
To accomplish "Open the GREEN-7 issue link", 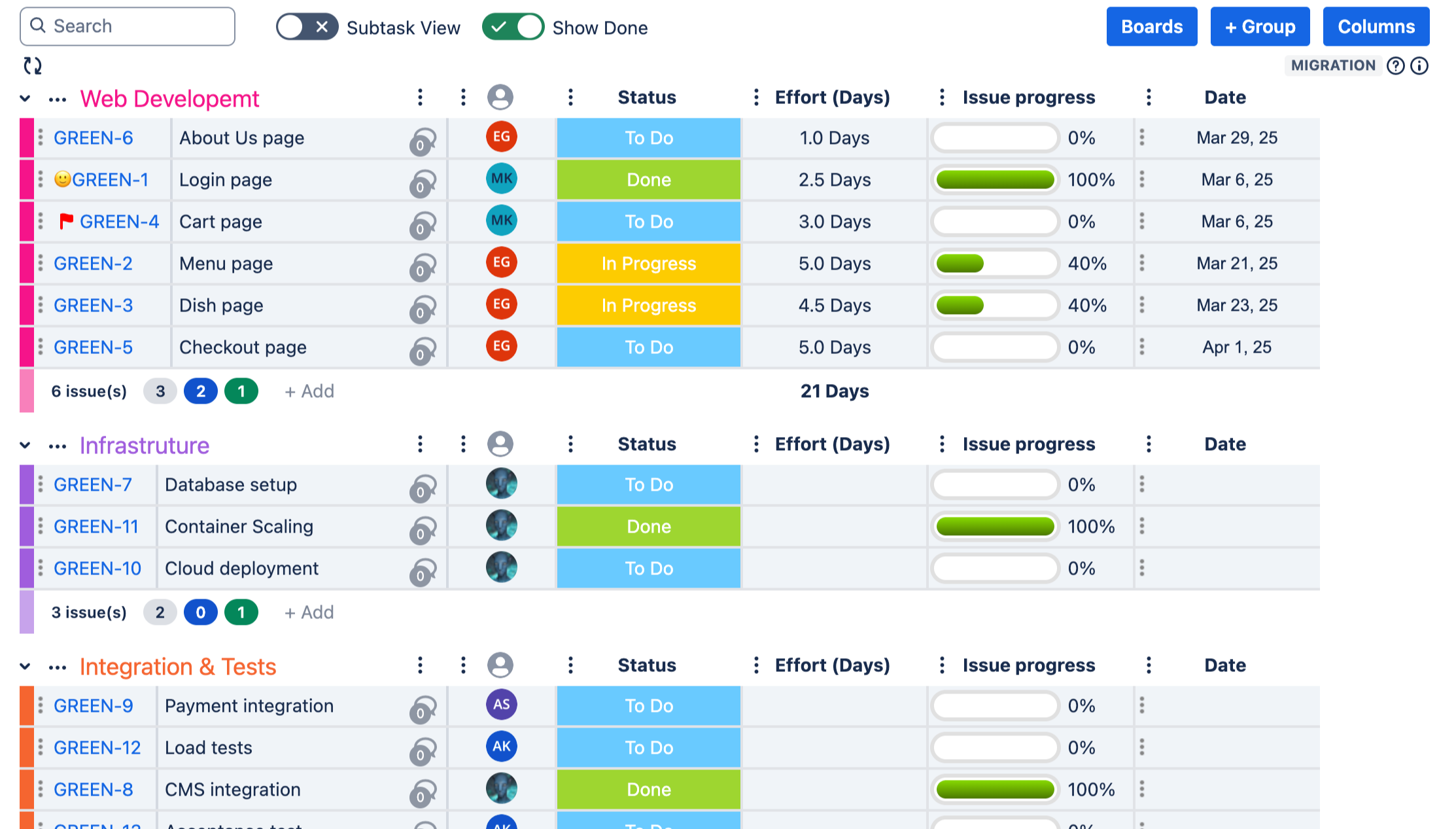I will point(93,485).
